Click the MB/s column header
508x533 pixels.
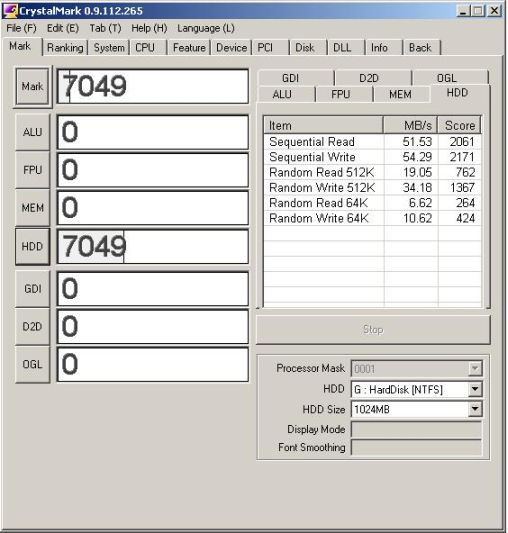(410, 125)
